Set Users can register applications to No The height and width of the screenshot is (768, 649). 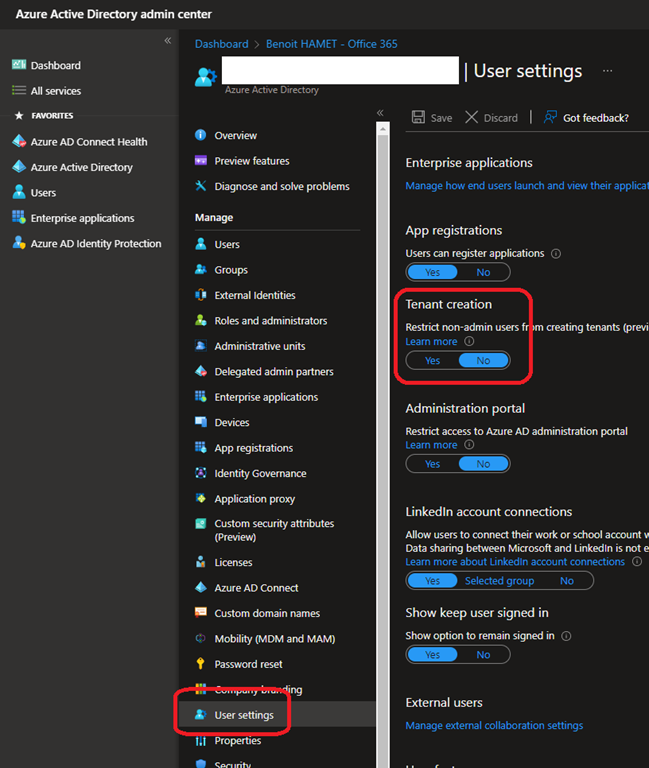pos(483,272)
